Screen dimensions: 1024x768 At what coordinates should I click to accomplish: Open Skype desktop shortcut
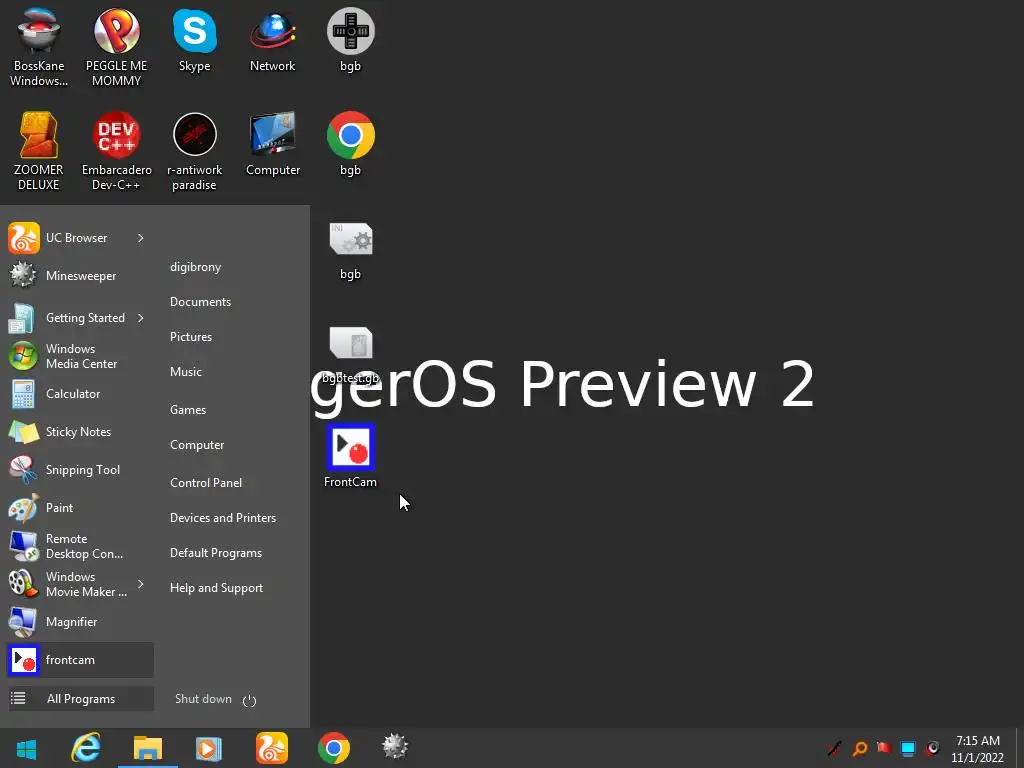[x=195, y=40]
